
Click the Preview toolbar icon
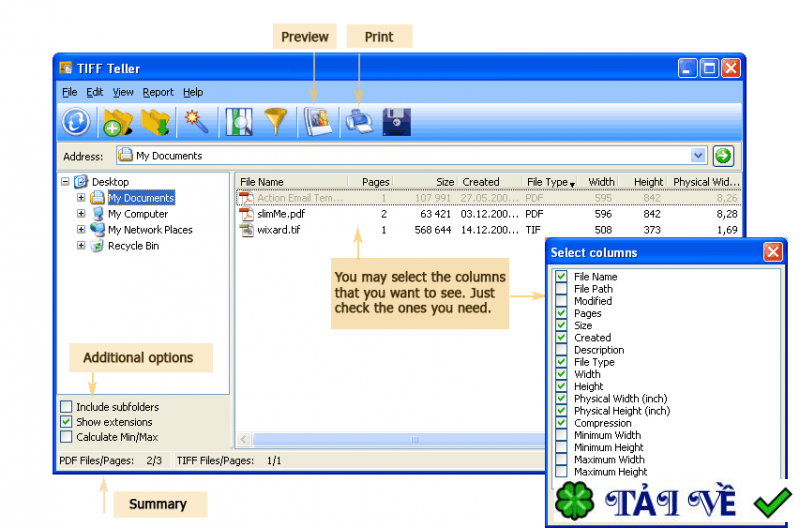318,122
